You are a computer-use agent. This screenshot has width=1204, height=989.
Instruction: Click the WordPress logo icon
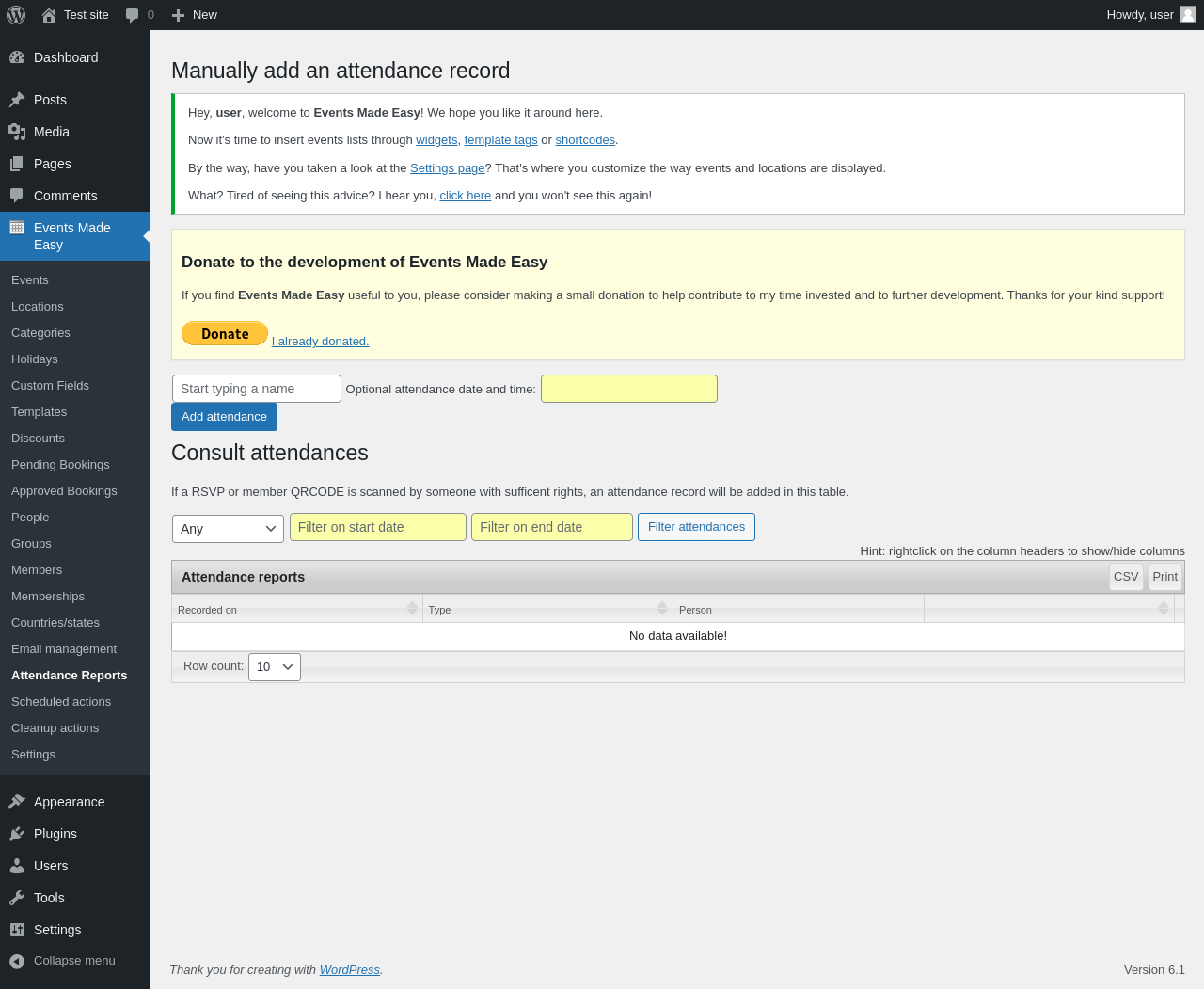click(x=16, y=15)
